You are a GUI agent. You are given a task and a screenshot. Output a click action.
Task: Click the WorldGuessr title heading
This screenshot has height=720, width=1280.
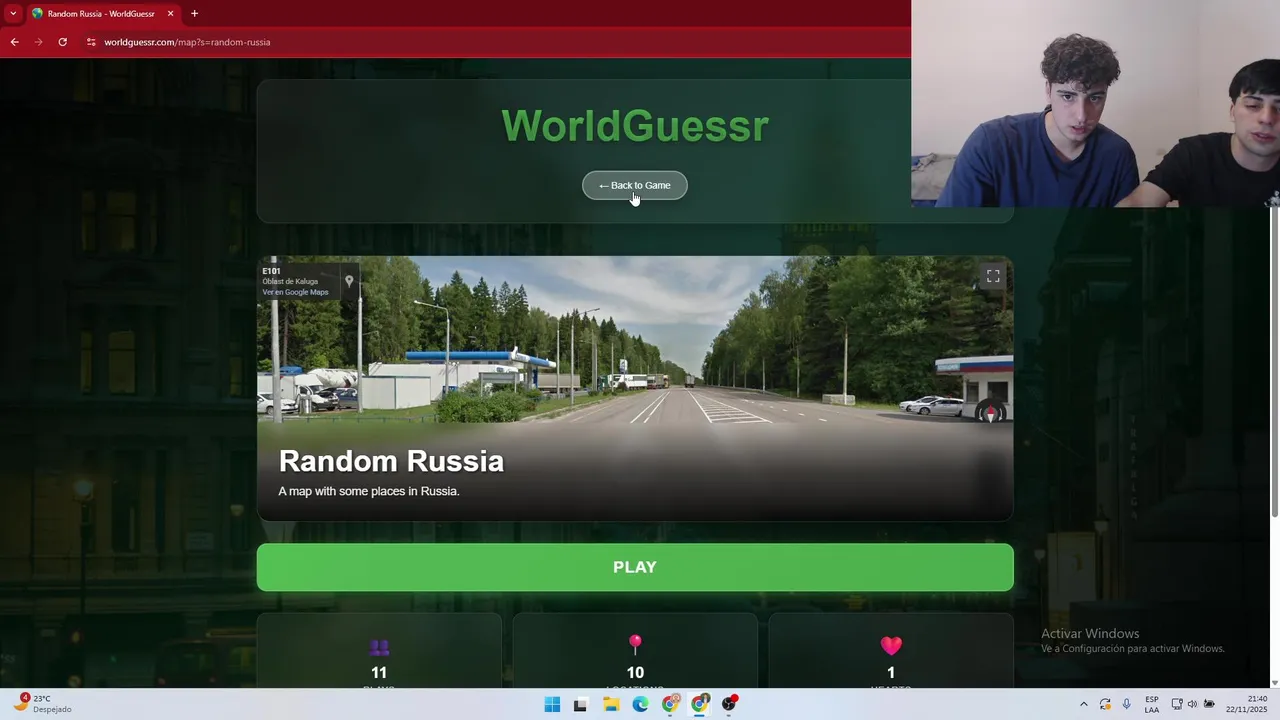click(x=635, y=126)
